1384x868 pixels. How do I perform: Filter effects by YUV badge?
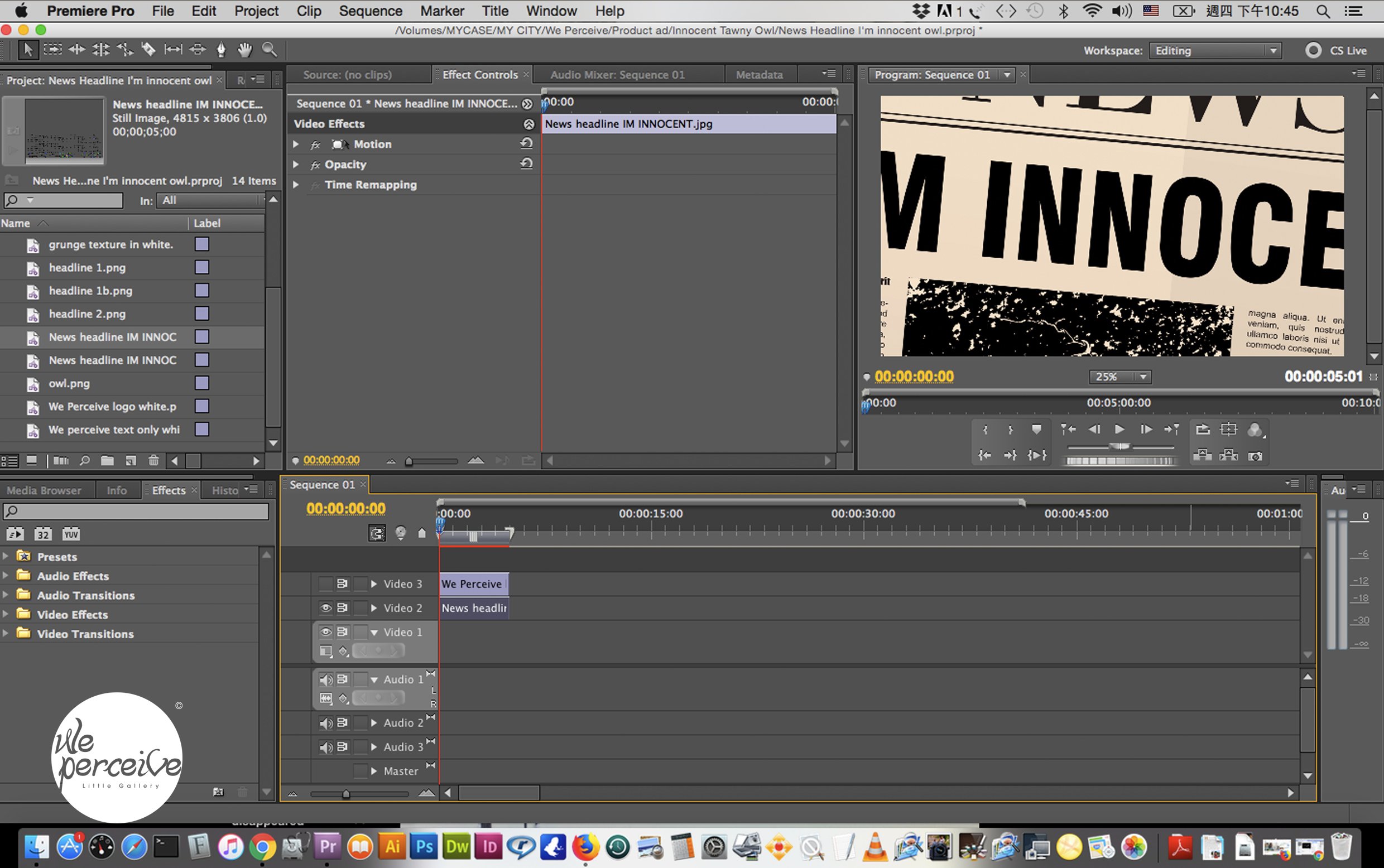(71, 534)
